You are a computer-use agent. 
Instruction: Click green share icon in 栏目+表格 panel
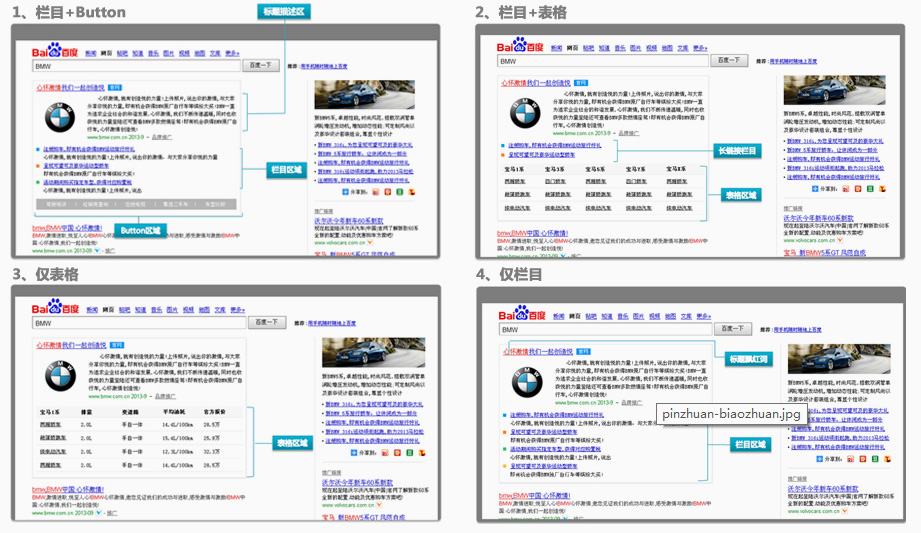click(870, 189)
